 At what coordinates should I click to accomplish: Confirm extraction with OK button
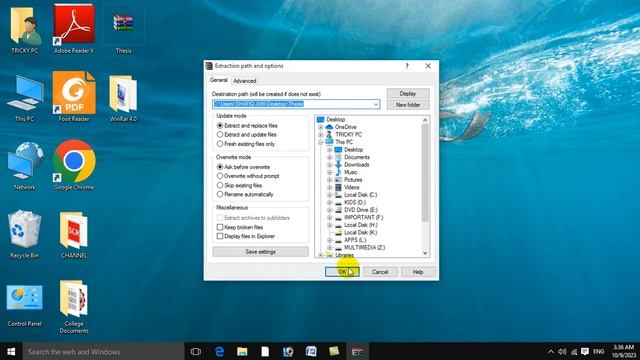tap(342, 272)
